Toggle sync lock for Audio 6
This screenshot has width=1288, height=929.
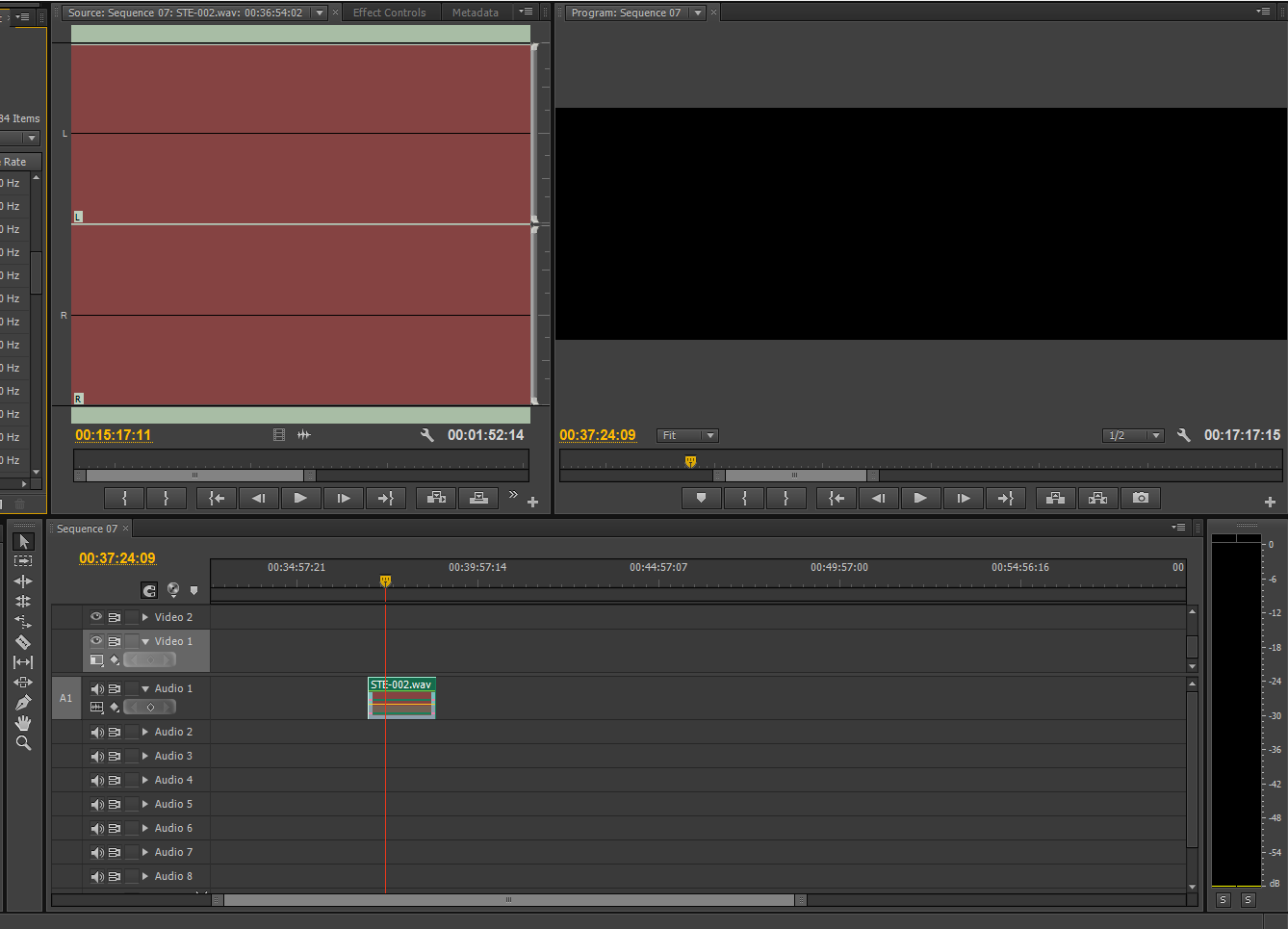click(x=115, y=828)
